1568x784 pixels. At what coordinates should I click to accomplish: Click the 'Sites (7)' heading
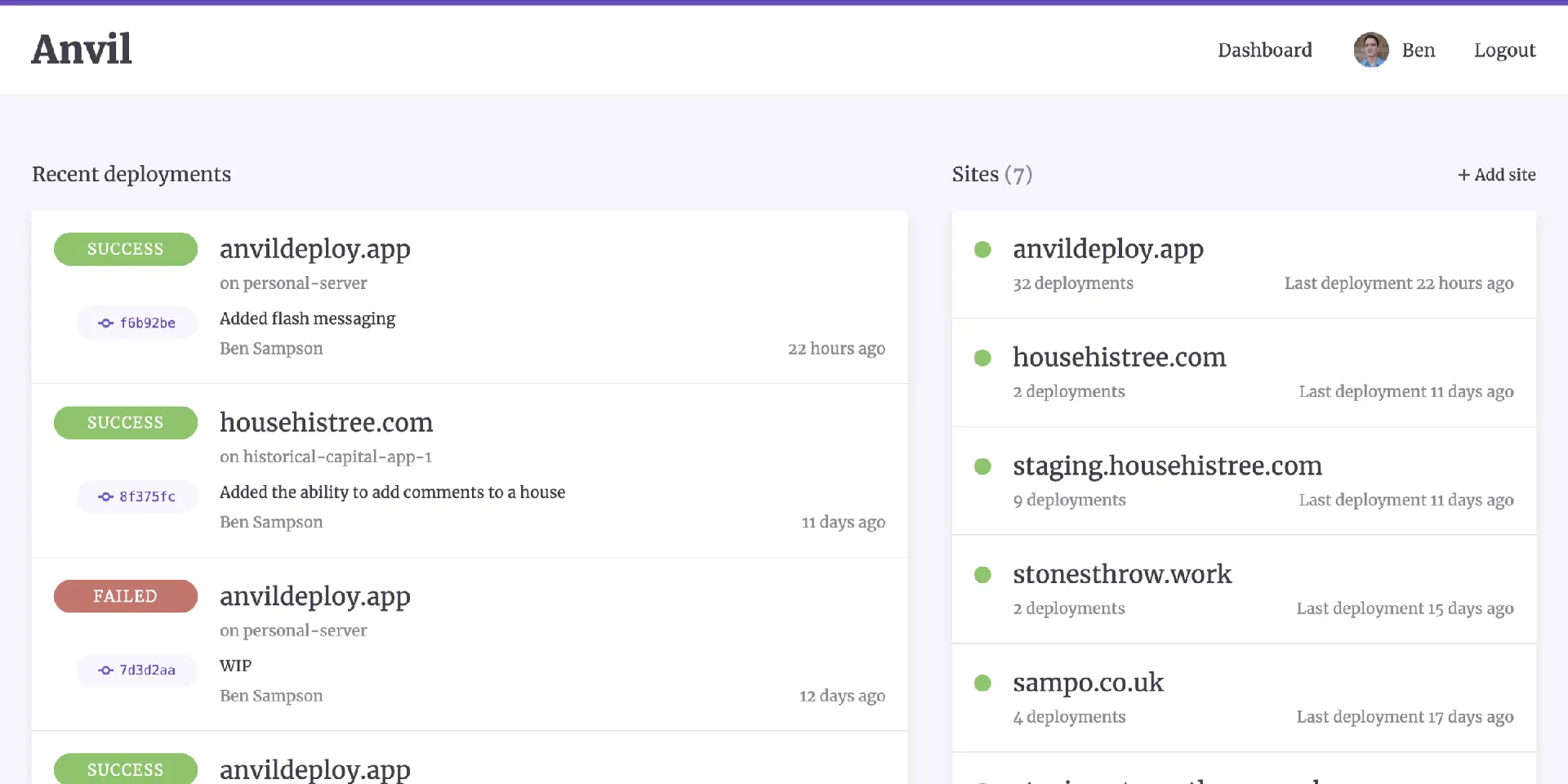point(992,174)
